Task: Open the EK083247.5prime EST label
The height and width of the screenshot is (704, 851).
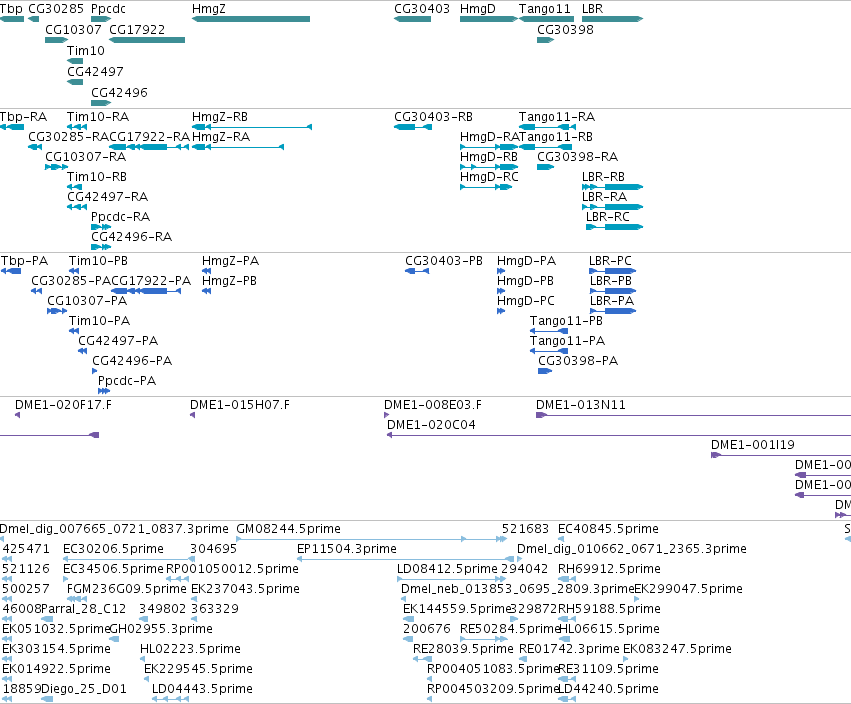Action: [677, 649]
